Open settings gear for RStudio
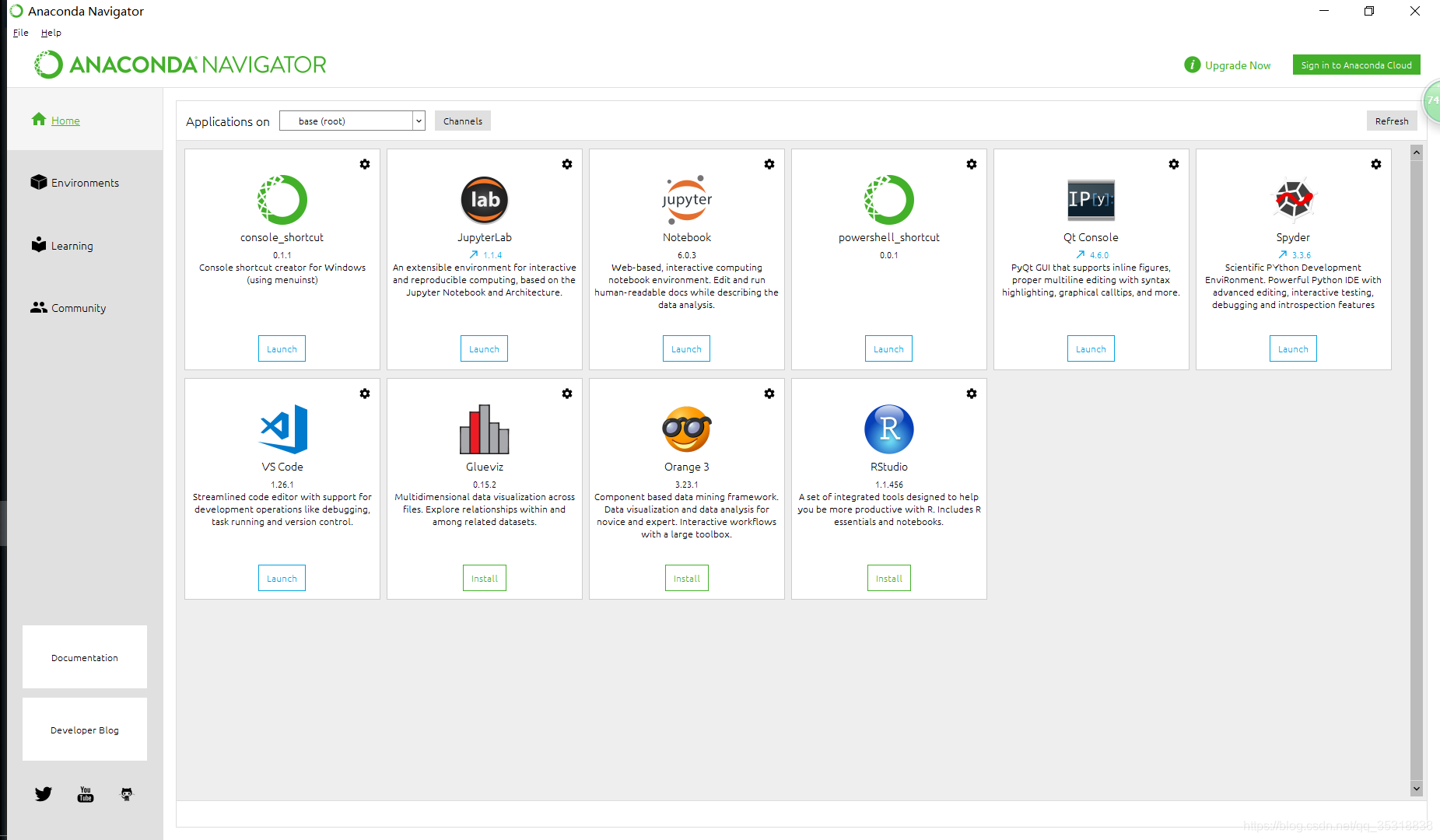The height and width of the screenshot is (840, 1440). coord(972,394)
